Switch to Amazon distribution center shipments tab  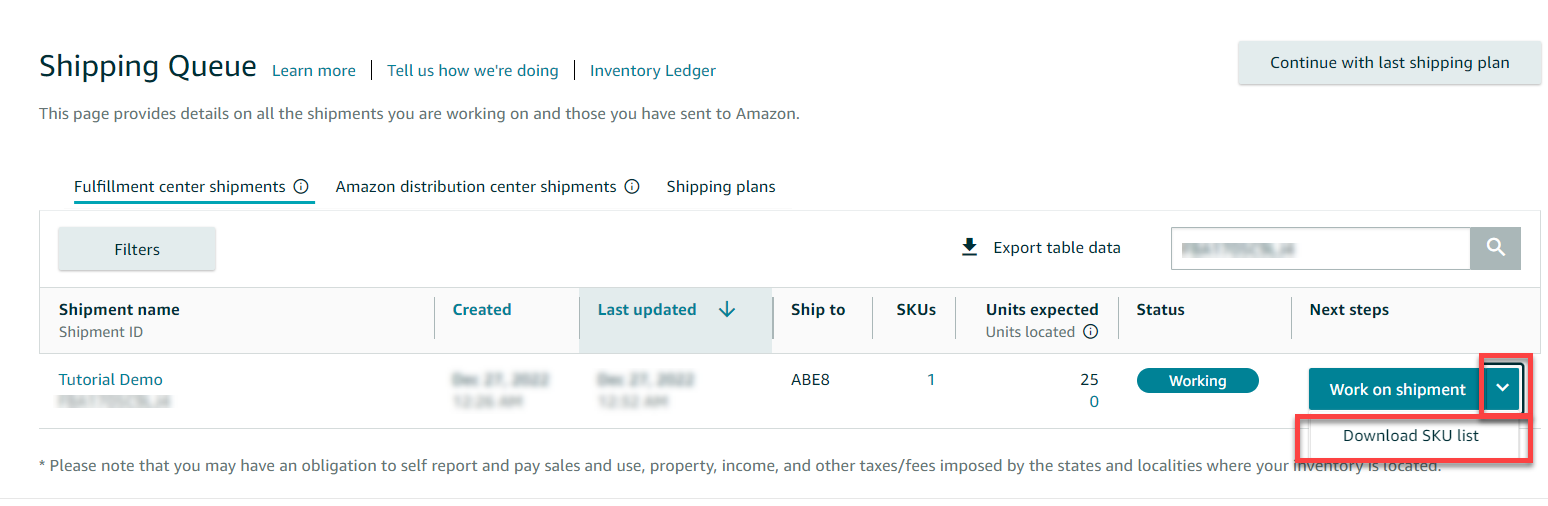click(x=476, y=186)
